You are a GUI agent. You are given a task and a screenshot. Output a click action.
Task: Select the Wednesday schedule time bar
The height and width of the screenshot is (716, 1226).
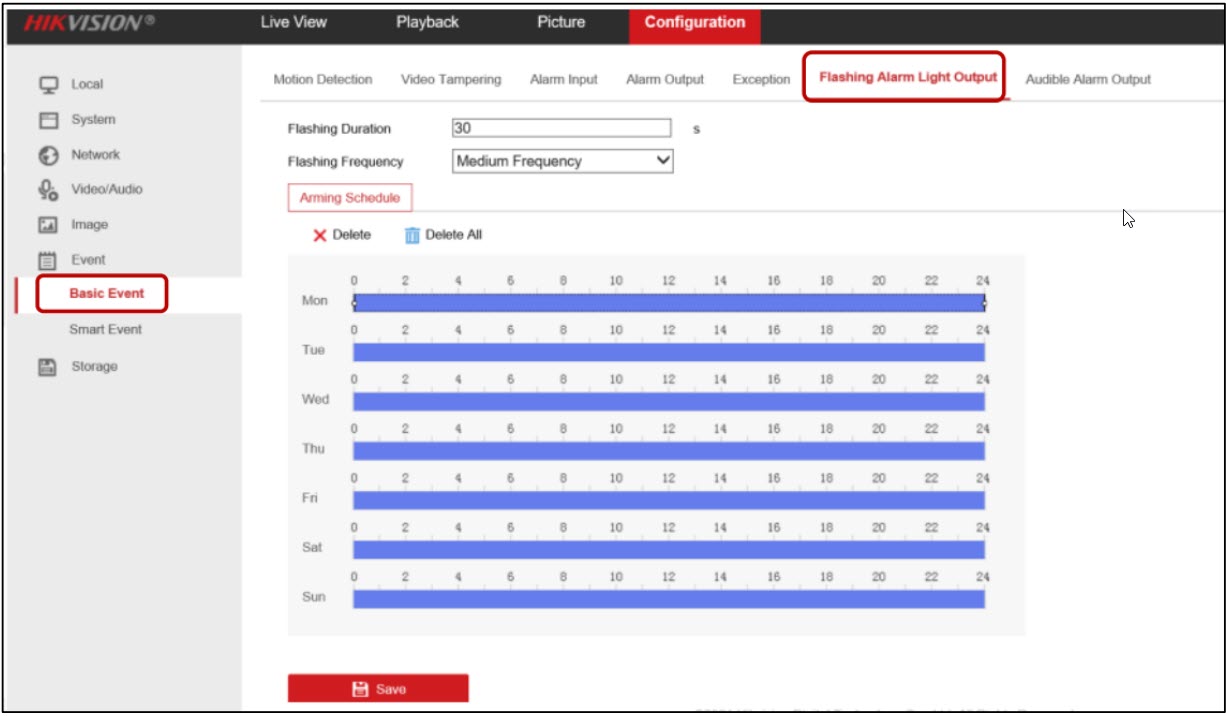[x=668, y=401]
